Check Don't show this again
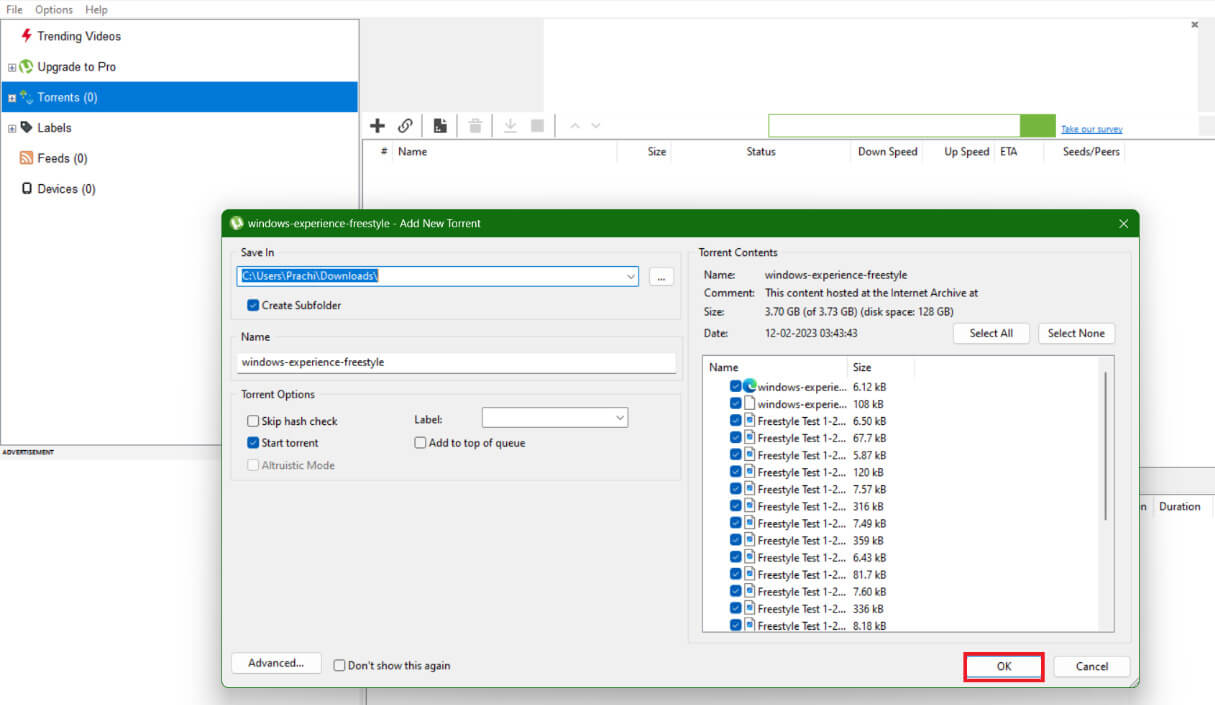Viewport: 1215px width, 705px height. 339,665
